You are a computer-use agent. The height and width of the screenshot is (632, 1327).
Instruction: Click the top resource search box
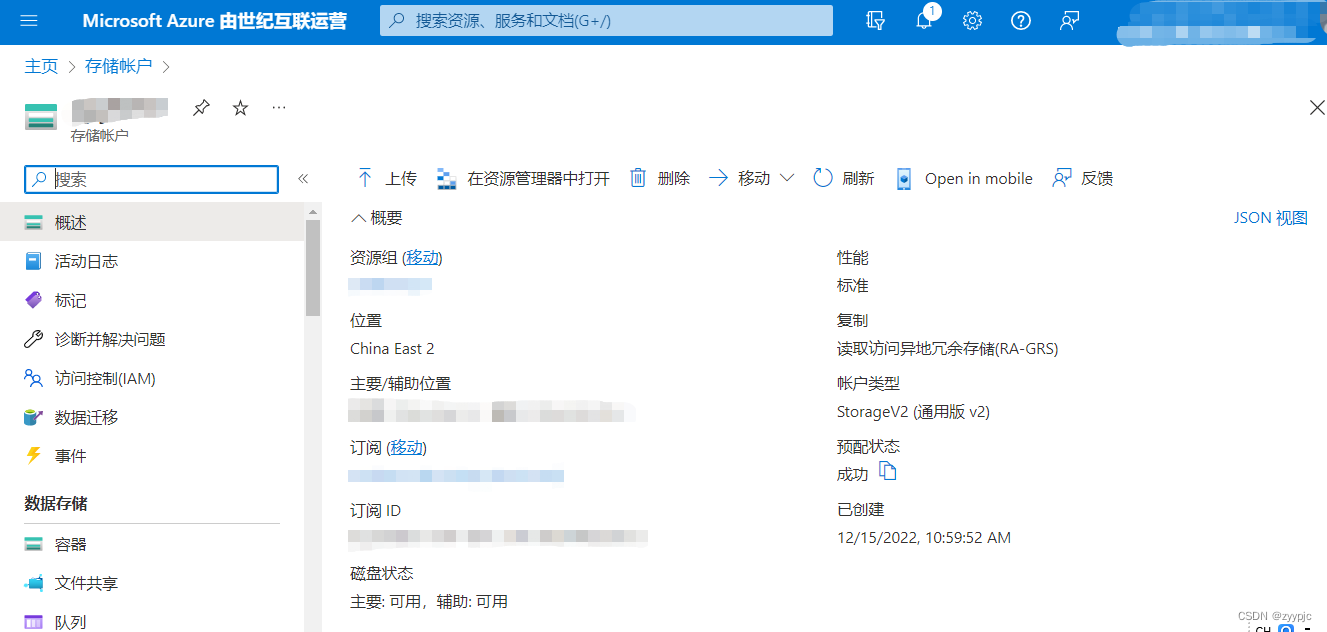(606, 21)
